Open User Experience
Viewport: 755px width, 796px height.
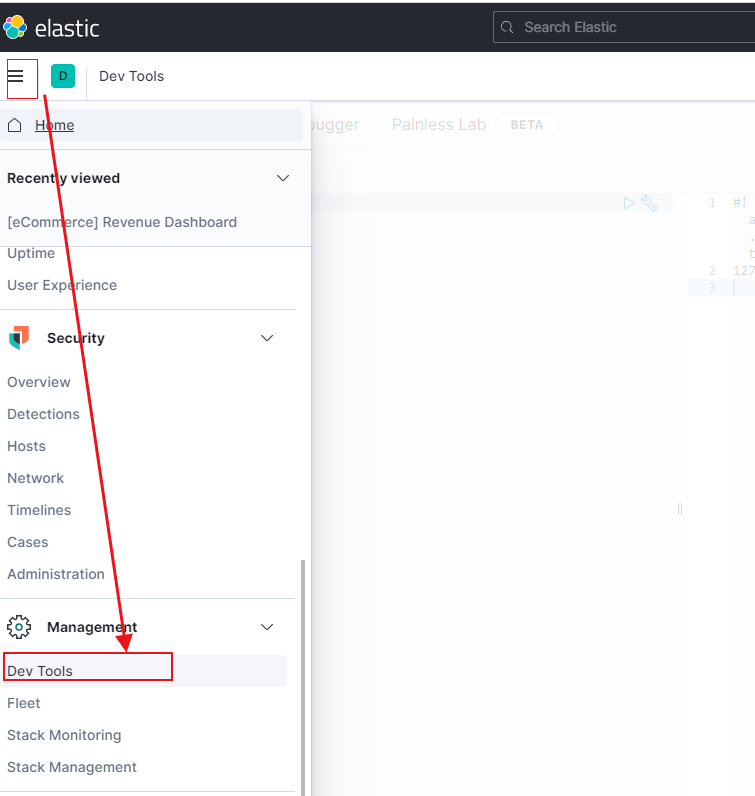coord(62,285)
